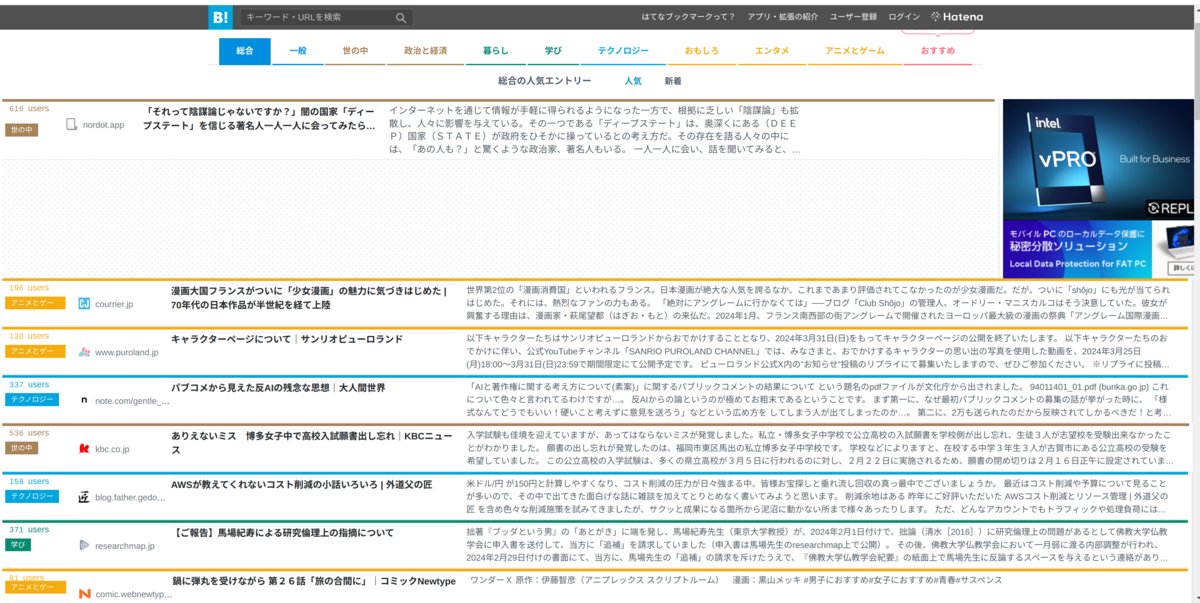The width and height of the screenshot is (1200, 603).
Task: Click the courrier.jp favicon
Action: coord(84,304)
